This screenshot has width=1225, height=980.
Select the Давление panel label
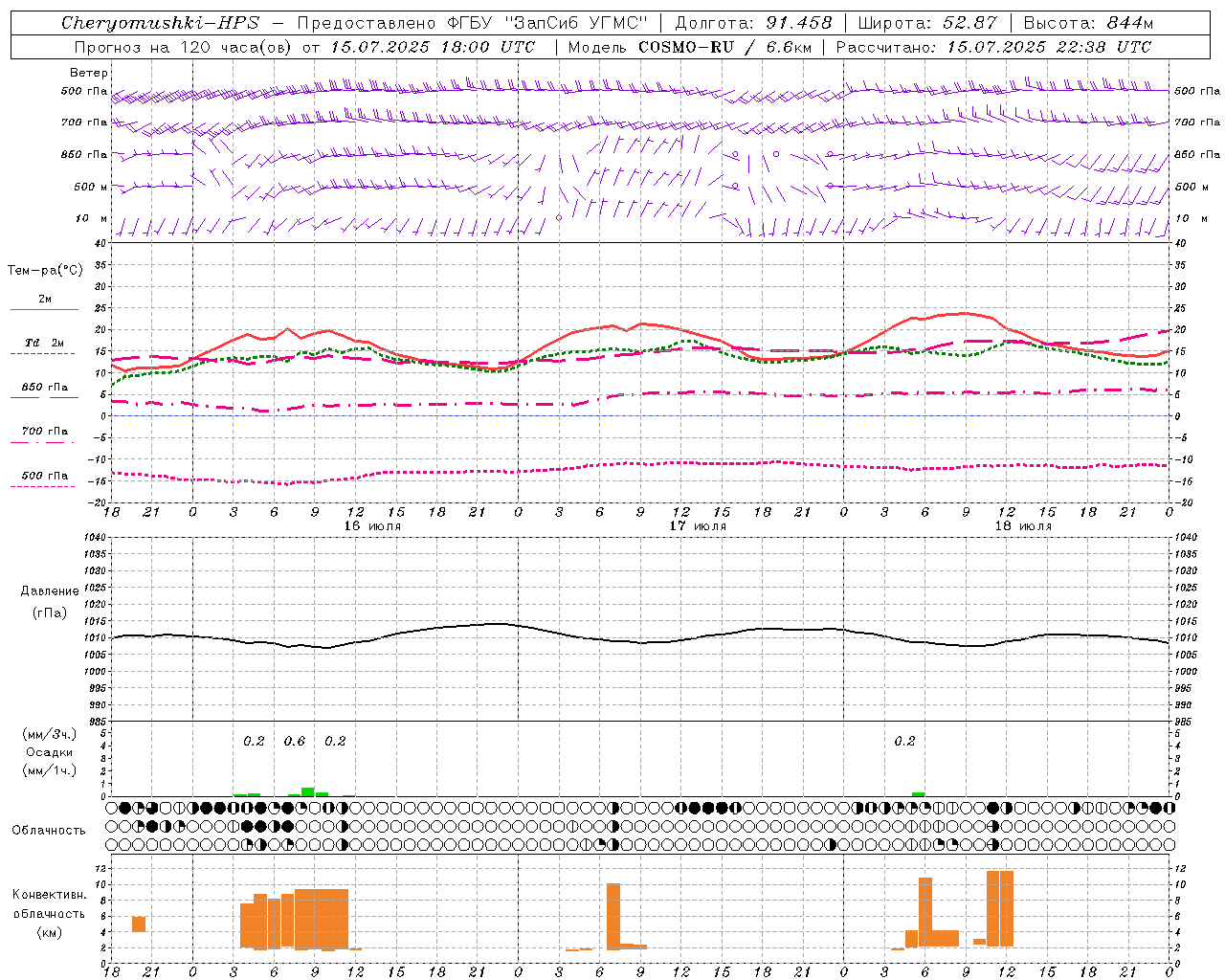[50, 591]
